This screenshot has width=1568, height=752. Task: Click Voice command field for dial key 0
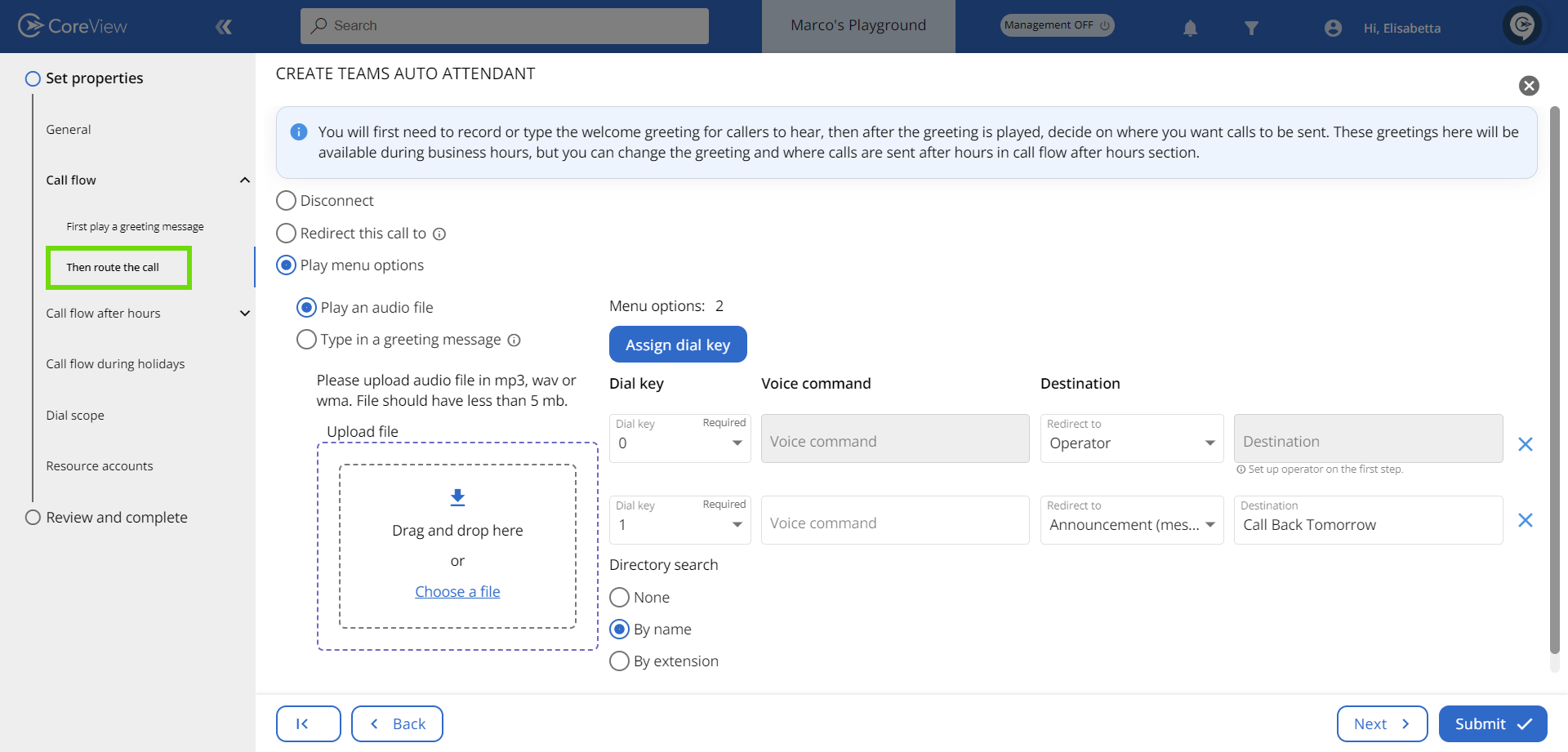895,438
